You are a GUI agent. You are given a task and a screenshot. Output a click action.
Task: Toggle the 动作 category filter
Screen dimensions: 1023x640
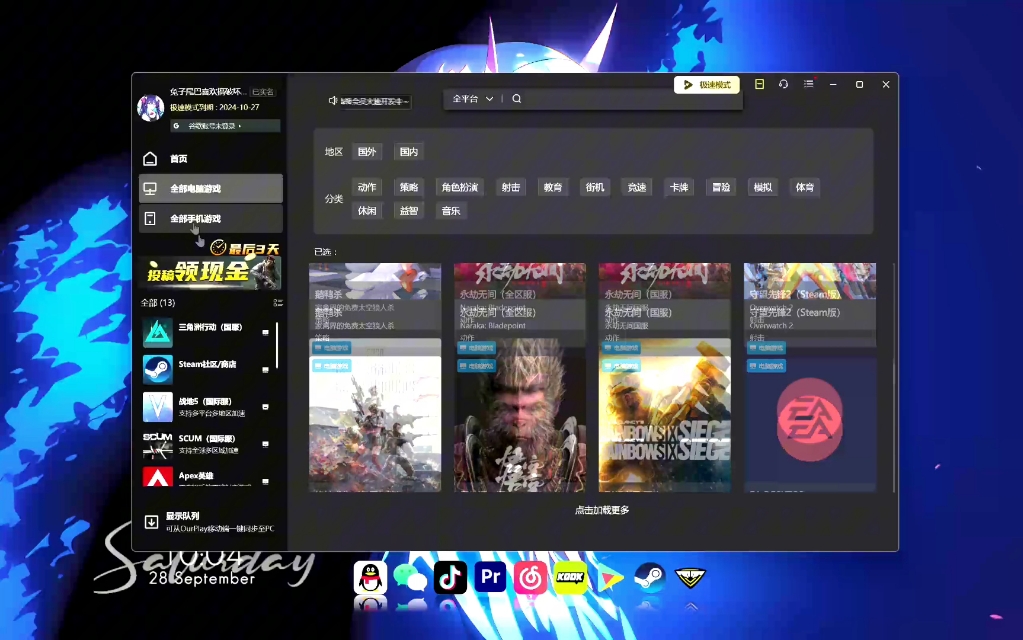[x=367, y=187]
